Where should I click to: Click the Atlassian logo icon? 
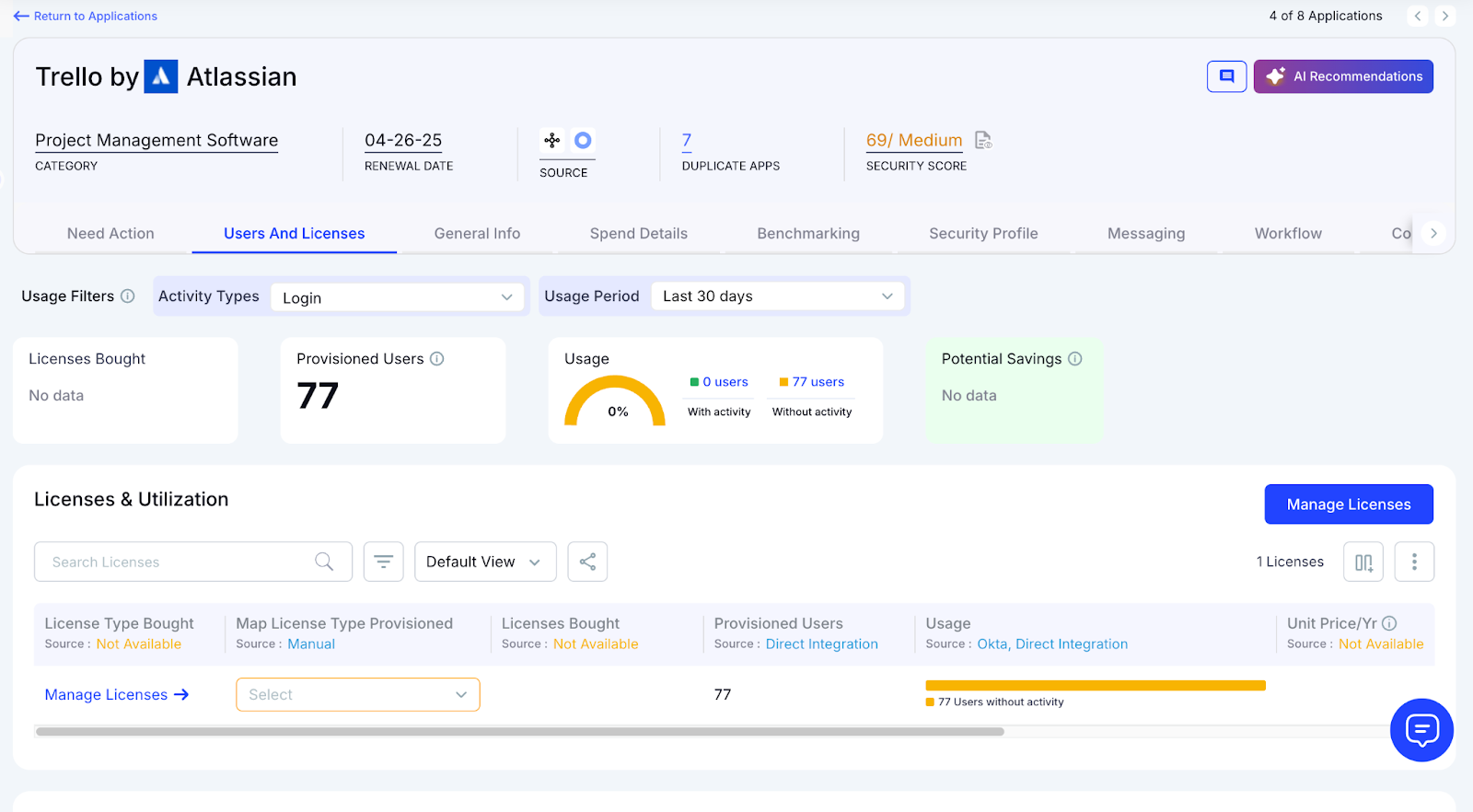(x=161, y=76)
